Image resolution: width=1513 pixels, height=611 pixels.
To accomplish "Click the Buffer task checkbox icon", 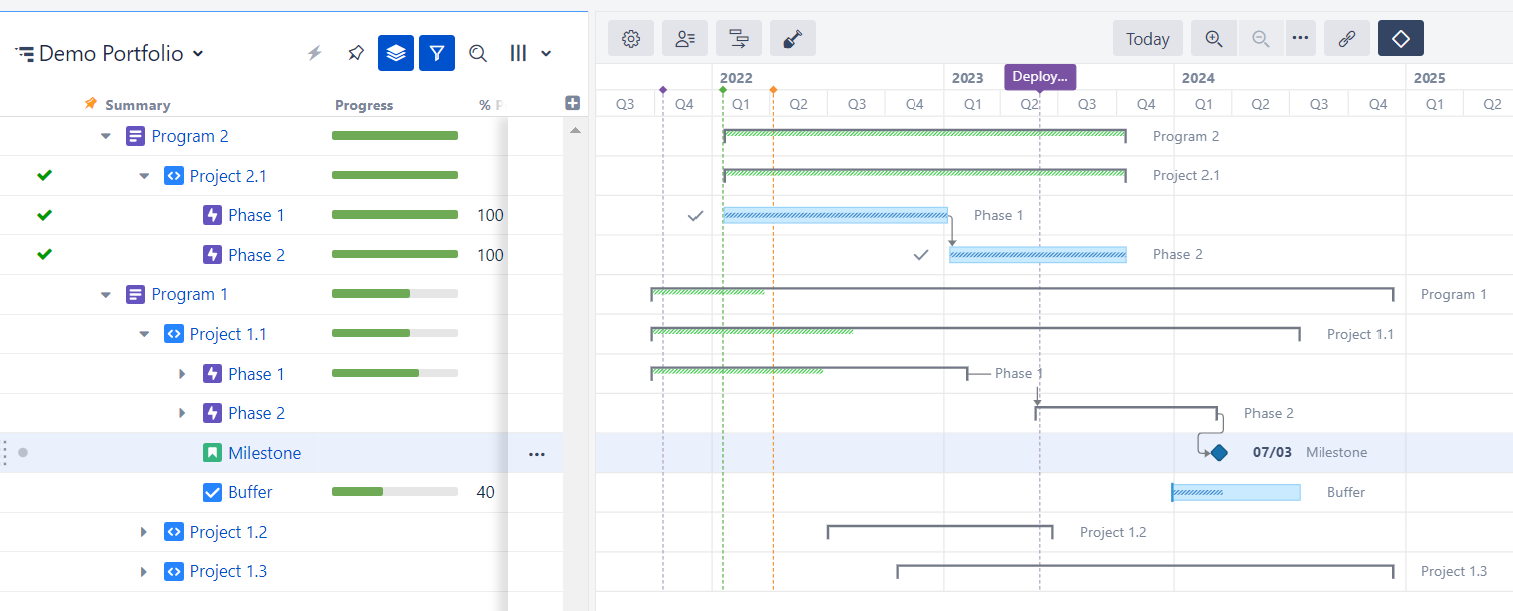I will pos(212,492).
